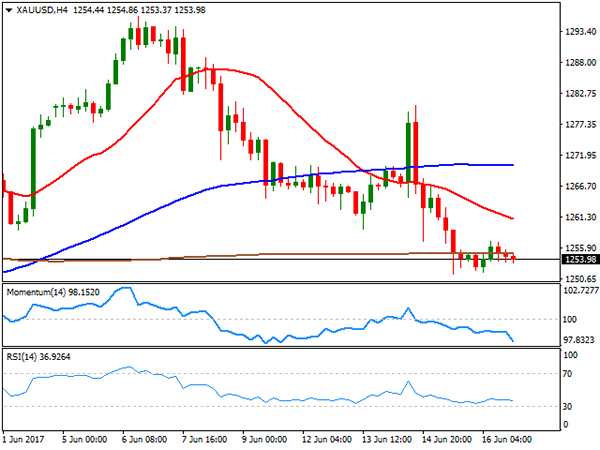Click the 1282.75 price scale value

coord(580,93)
